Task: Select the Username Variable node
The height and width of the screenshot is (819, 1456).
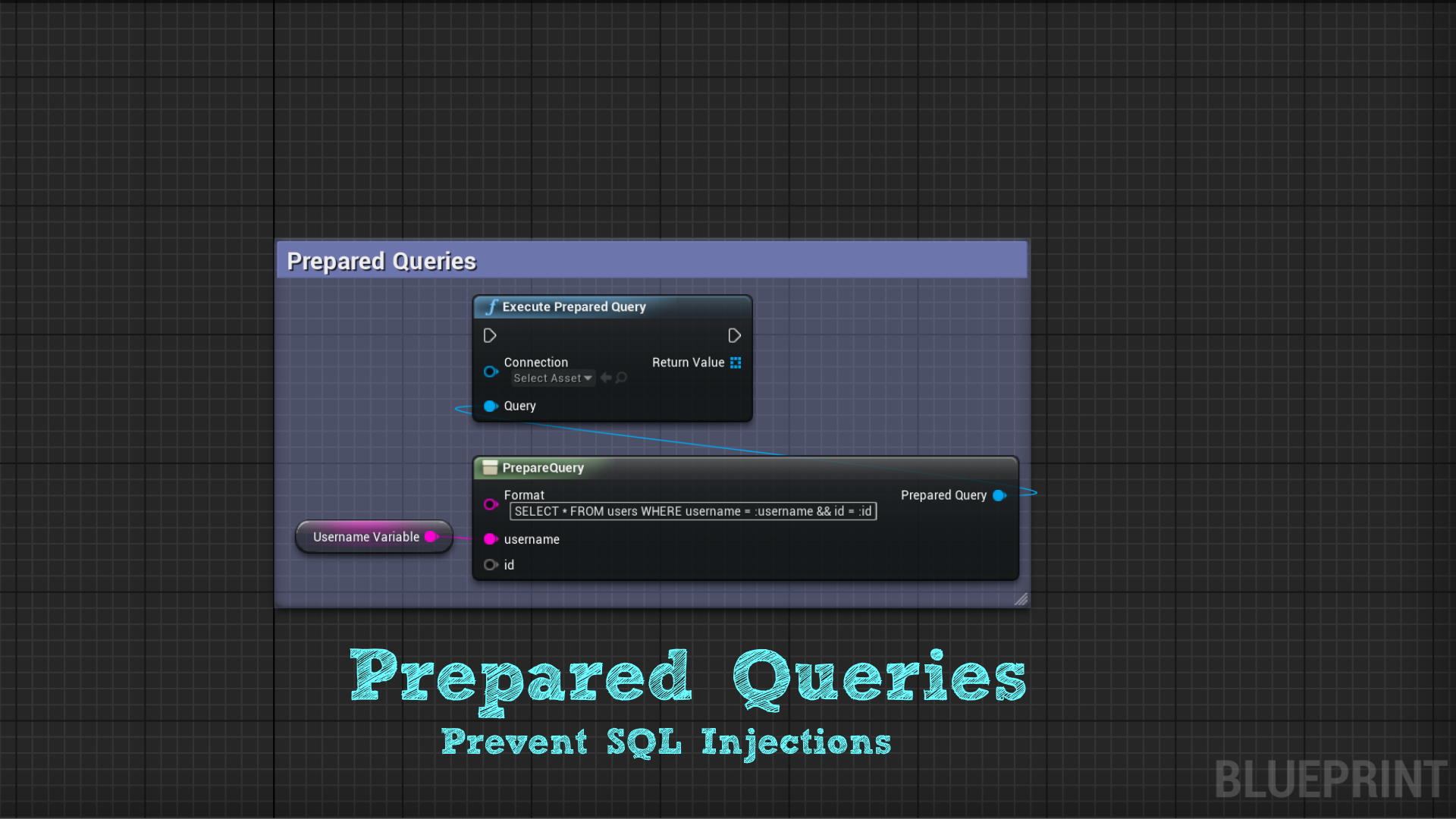Action: pos(366,537)
